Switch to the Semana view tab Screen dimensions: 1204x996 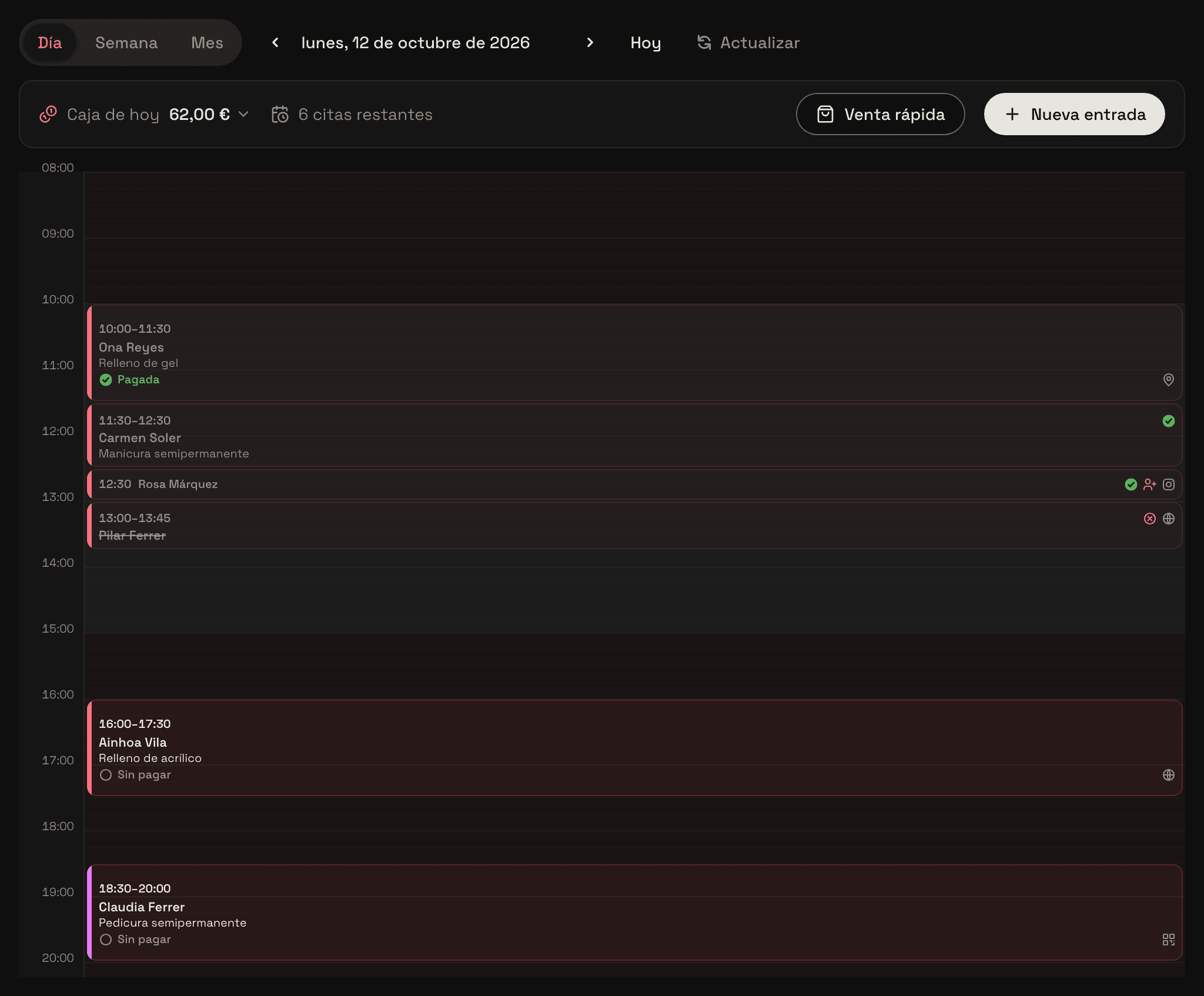(x=126, y=43)
